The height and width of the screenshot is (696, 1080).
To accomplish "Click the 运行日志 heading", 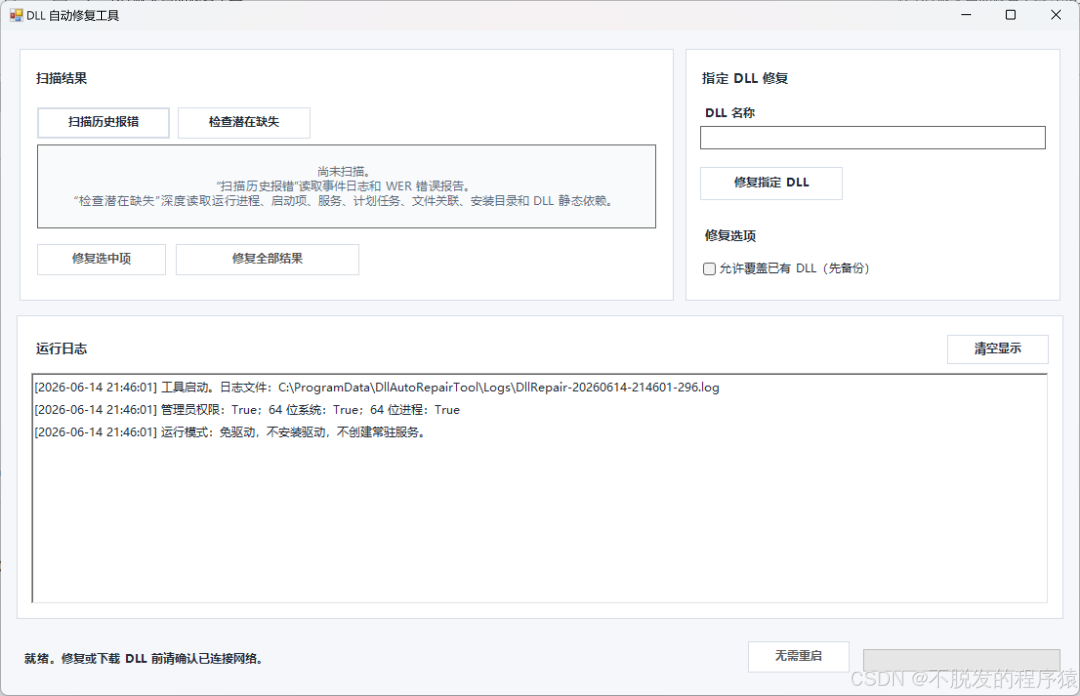I will (x=62, y=349).
